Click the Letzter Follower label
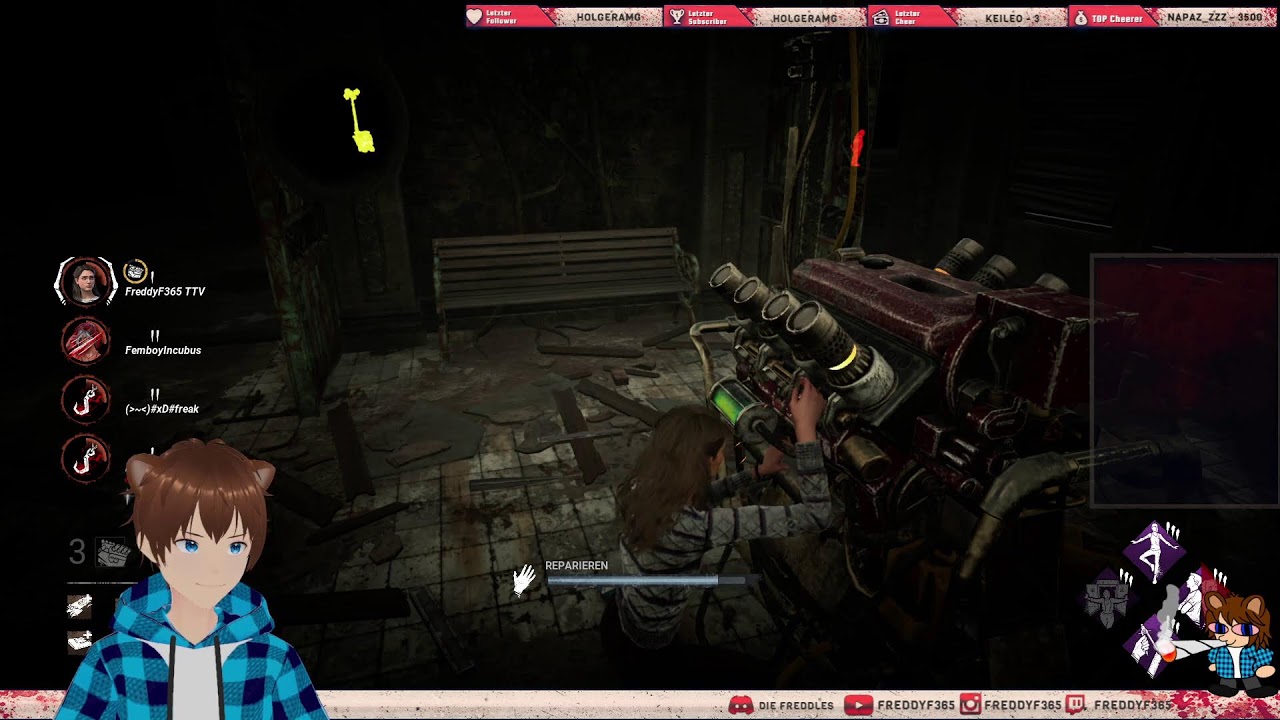The width and height of the screenshot is (1280, 720). [502, 17]
